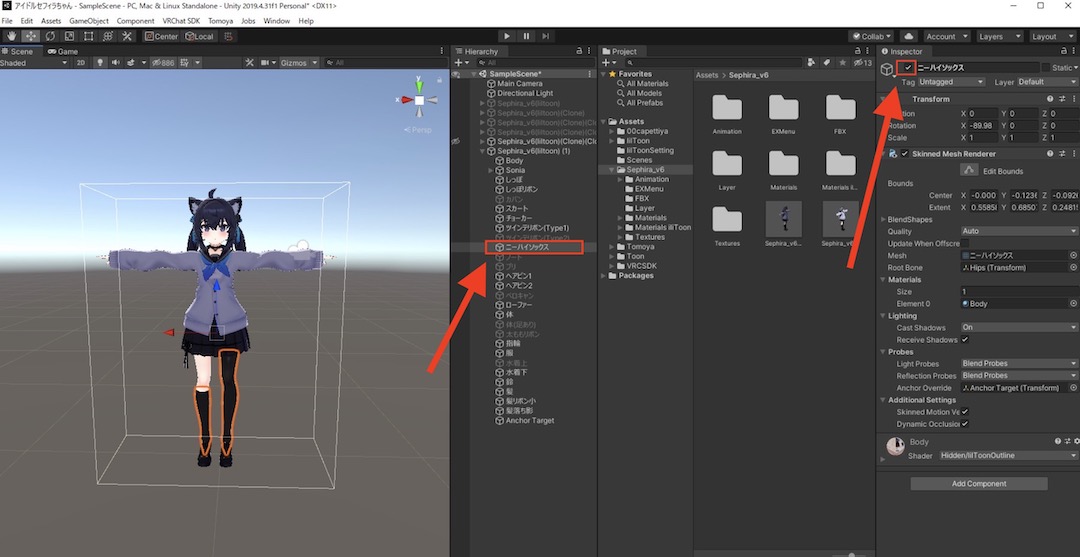Screen dimensions: 1080x557
Task: Open the Assets menu
Action: click(x=51, y=21)
